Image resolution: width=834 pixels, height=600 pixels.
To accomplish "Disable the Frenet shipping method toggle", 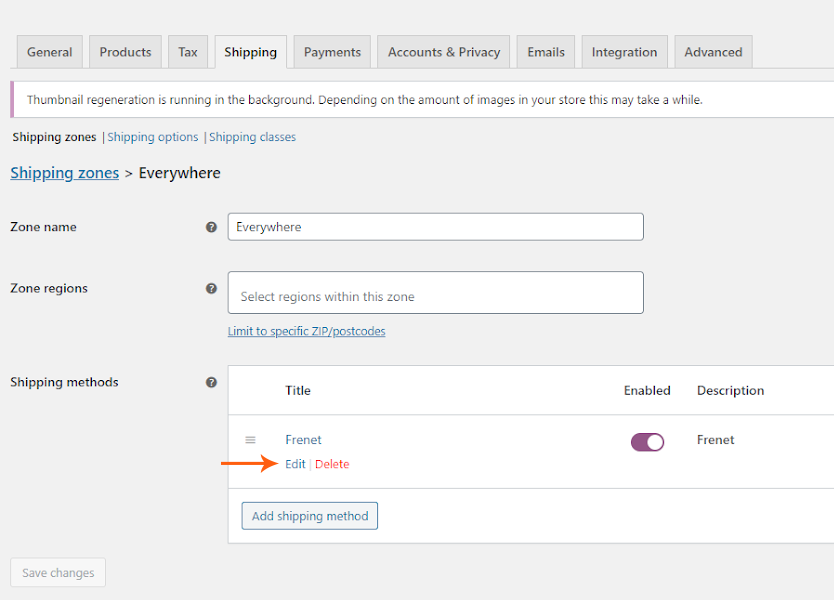I will (647, 442).
